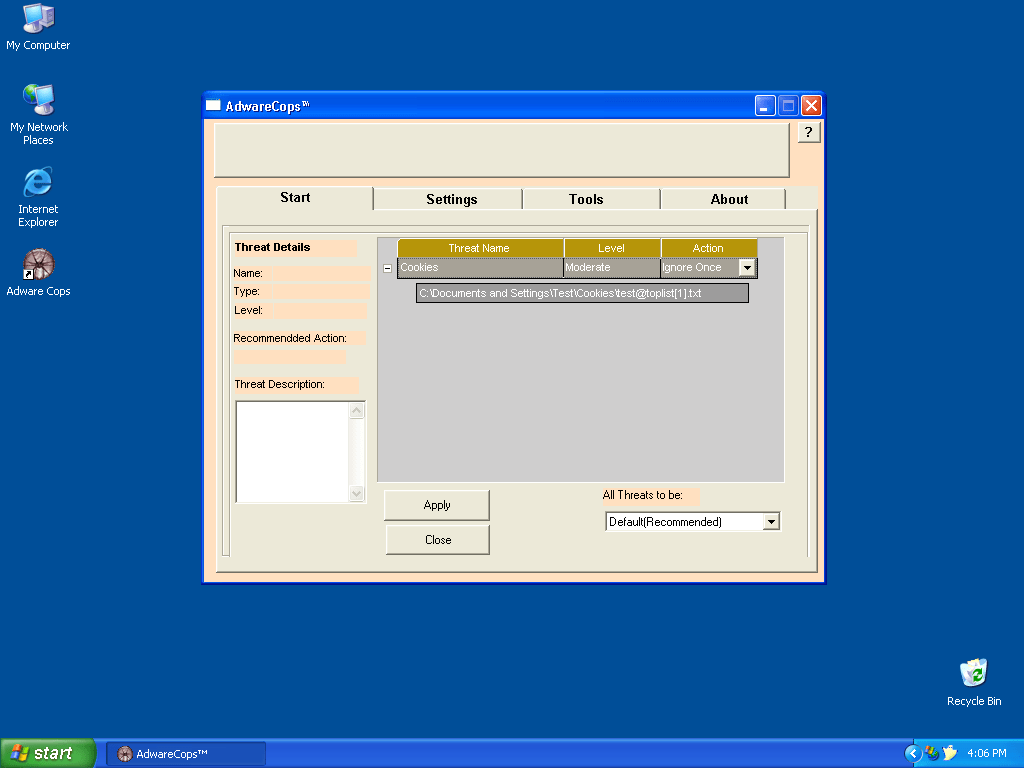Click the question mark help button

pyautogui.click(x=808, y=132)
